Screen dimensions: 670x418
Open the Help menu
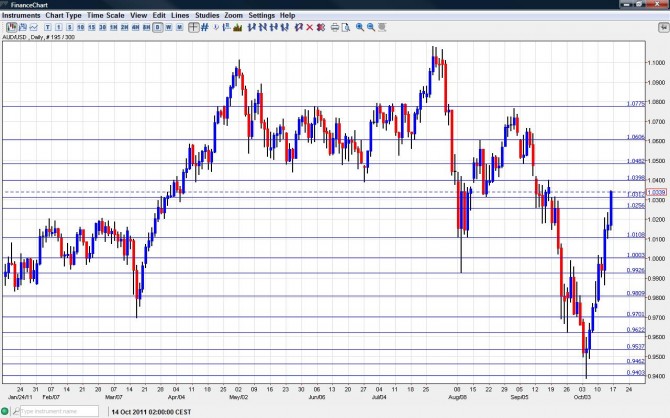pyautogui.click(x=288, y=15)
